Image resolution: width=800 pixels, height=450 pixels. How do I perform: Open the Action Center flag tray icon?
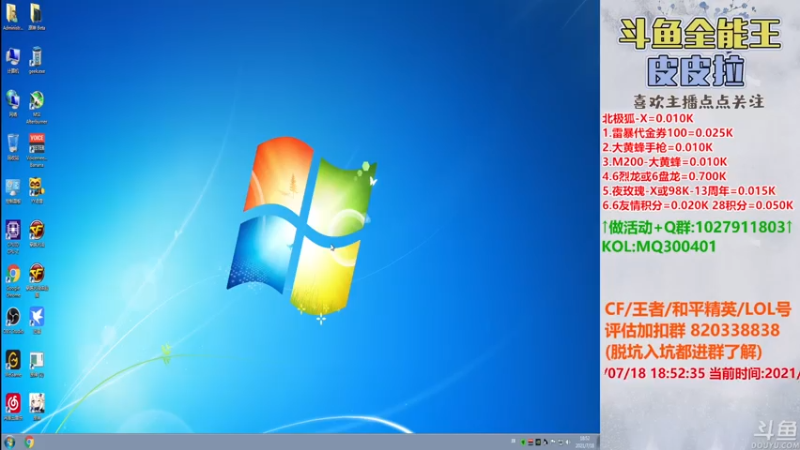tap(553, 442)
